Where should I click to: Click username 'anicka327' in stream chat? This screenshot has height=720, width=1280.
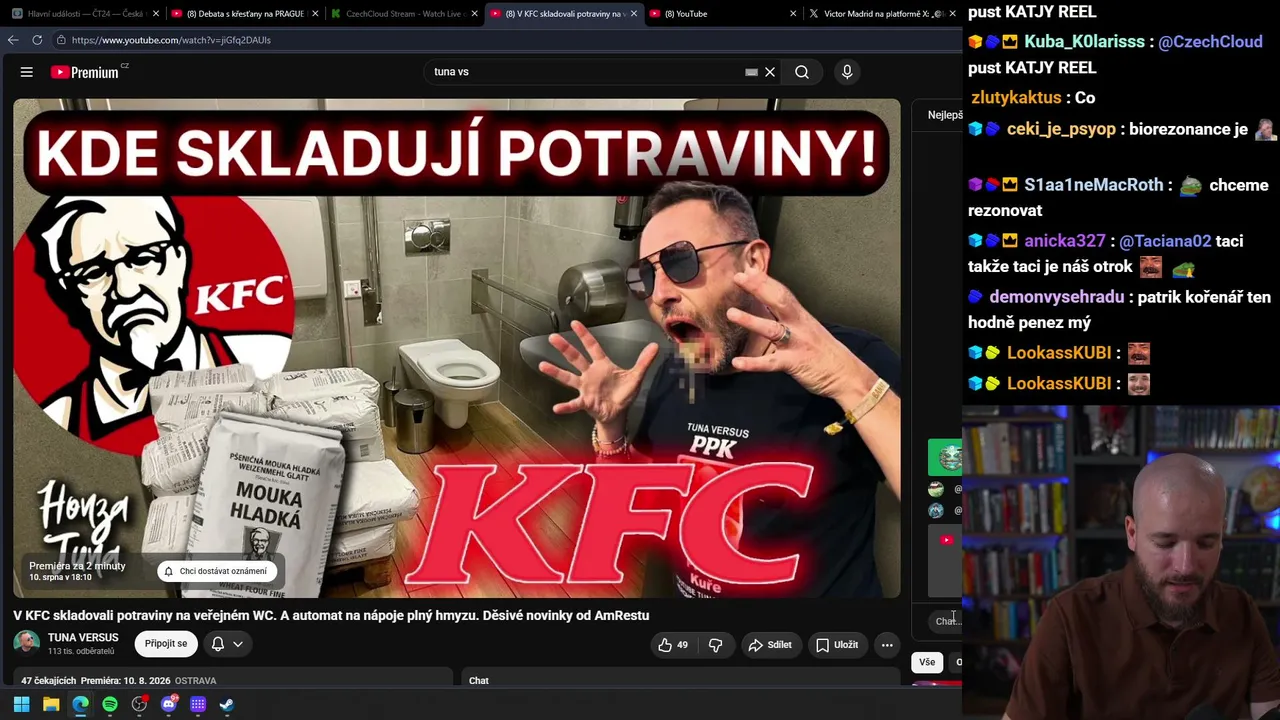click(1065, 241)
